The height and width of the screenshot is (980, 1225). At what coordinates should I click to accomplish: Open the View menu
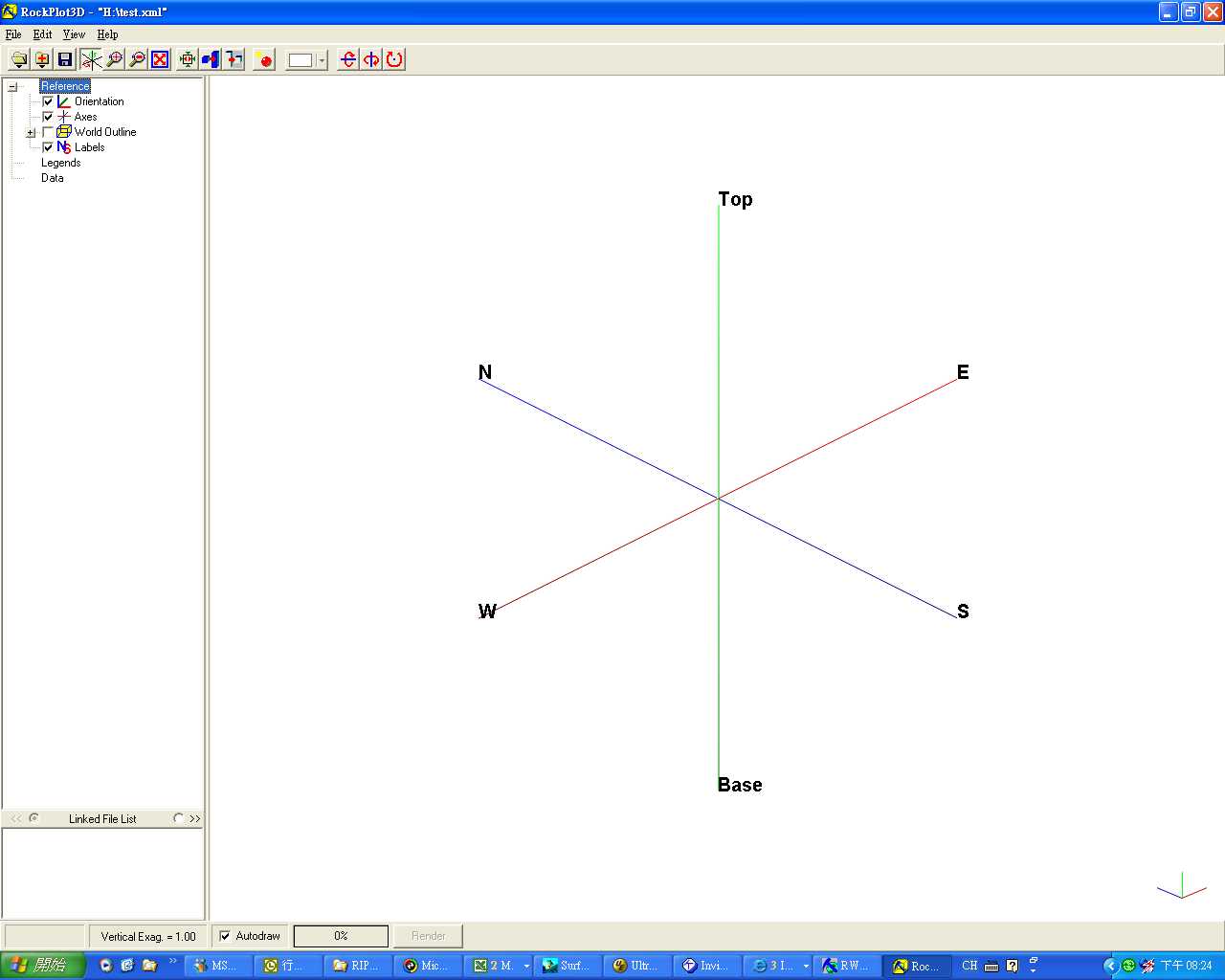tap(74, 34)
